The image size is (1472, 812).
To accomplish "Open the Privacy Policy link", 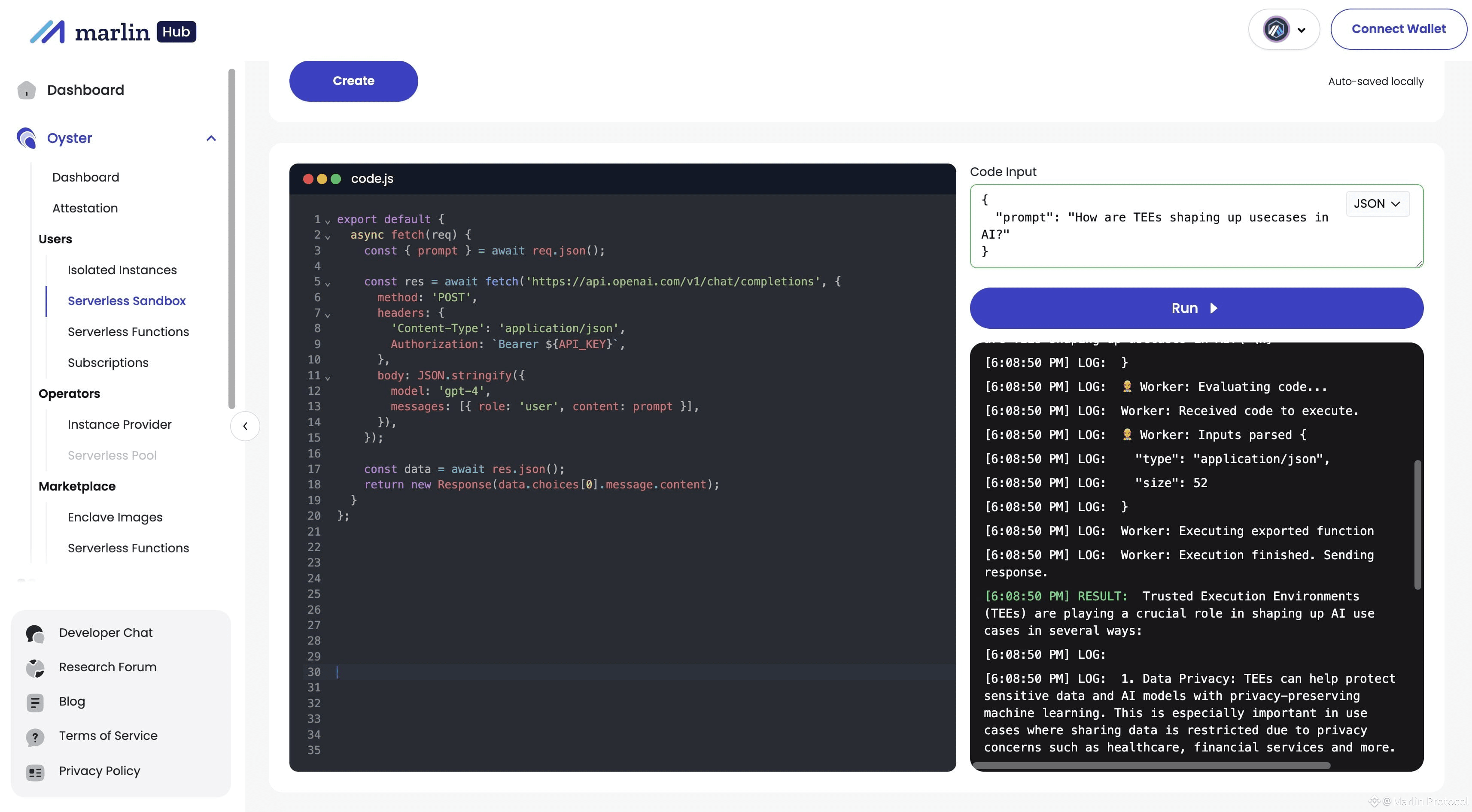I will [x=100, y=771].
